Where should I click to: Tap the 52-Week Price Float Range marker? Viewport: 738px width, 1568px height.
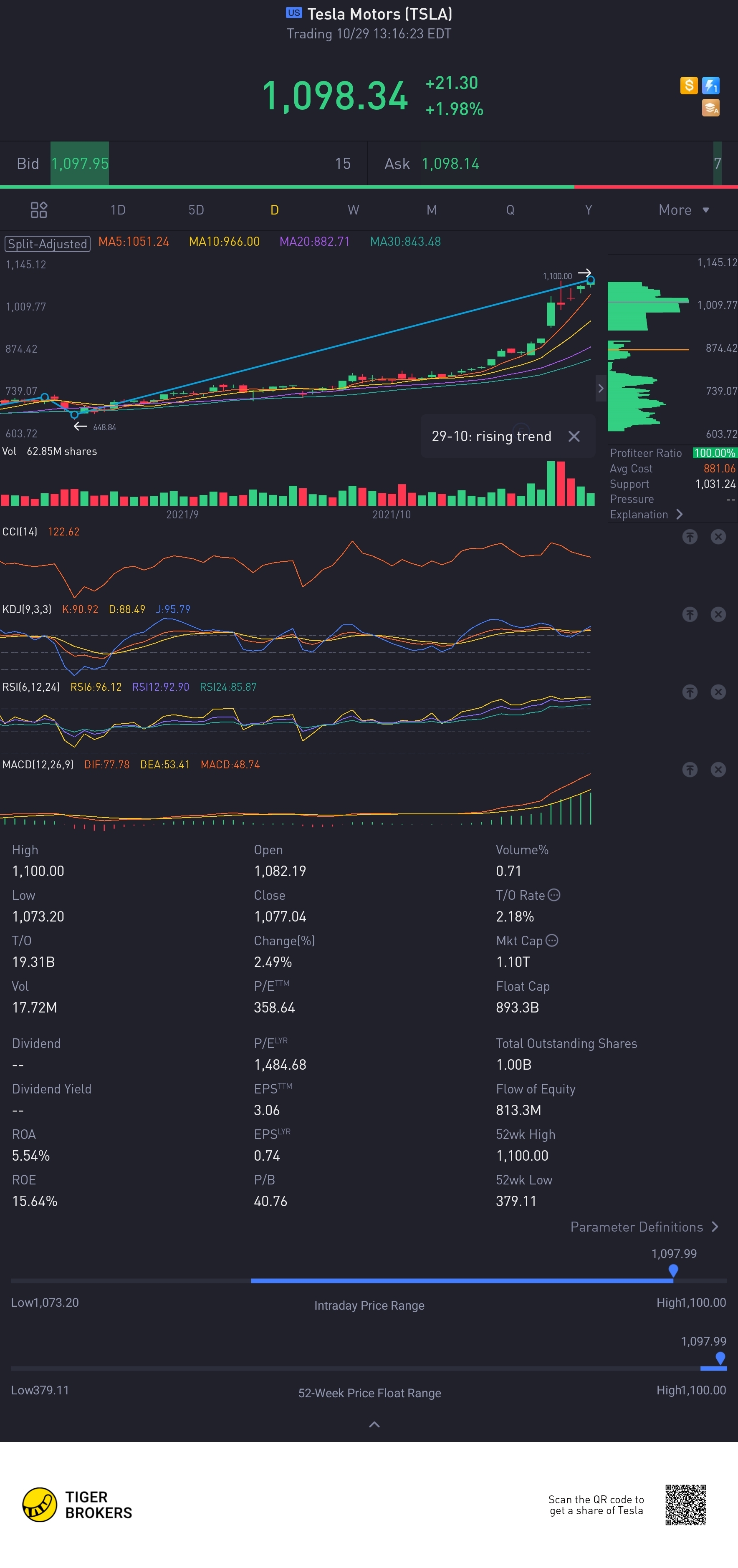pos(720,1358)
